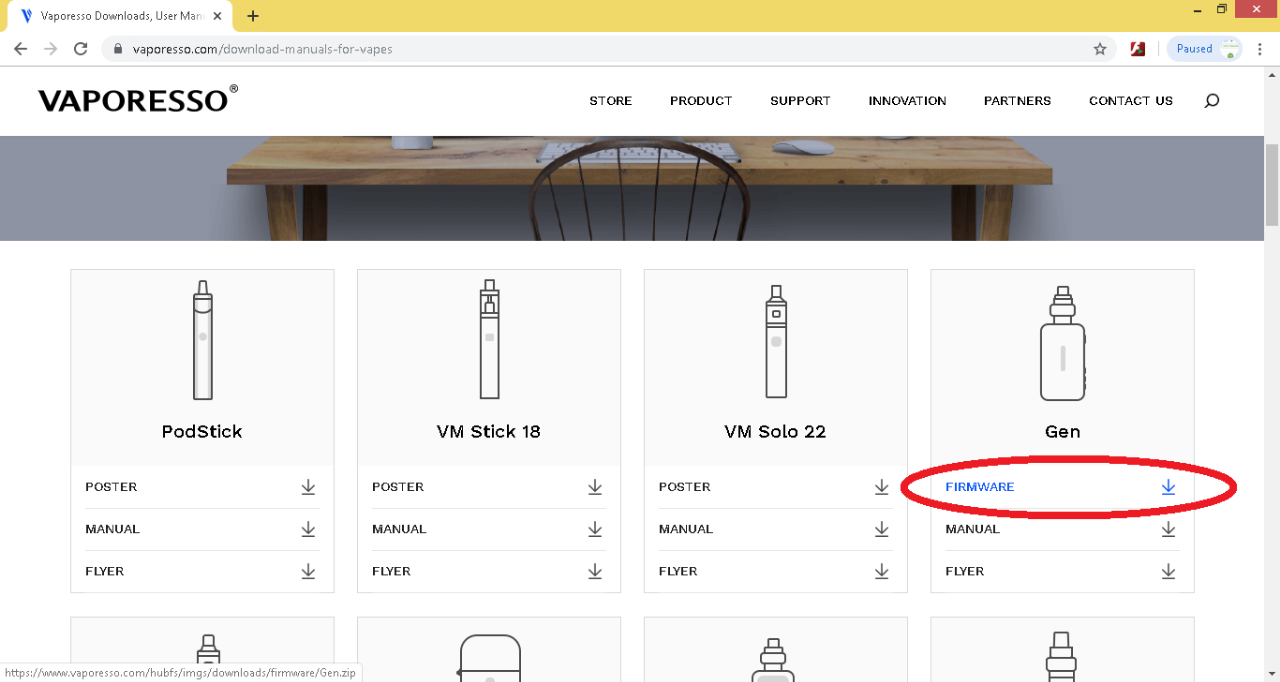Screen dimensions: 1280x682
Task: Click the Gen FIRMWARE download icon
Action: click(1168, 487)
